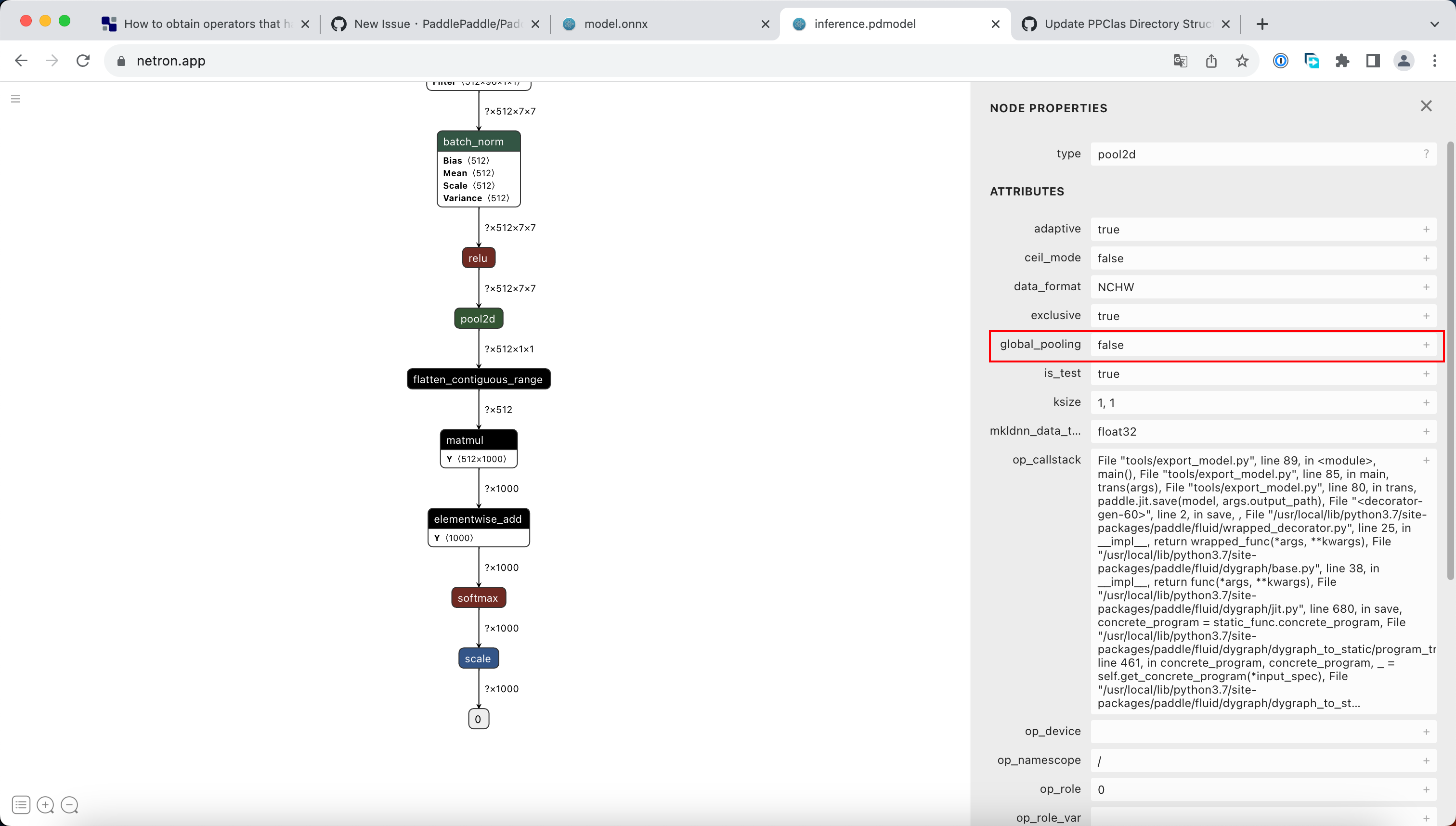Toggle the browser side panel

click(1373, 61)
